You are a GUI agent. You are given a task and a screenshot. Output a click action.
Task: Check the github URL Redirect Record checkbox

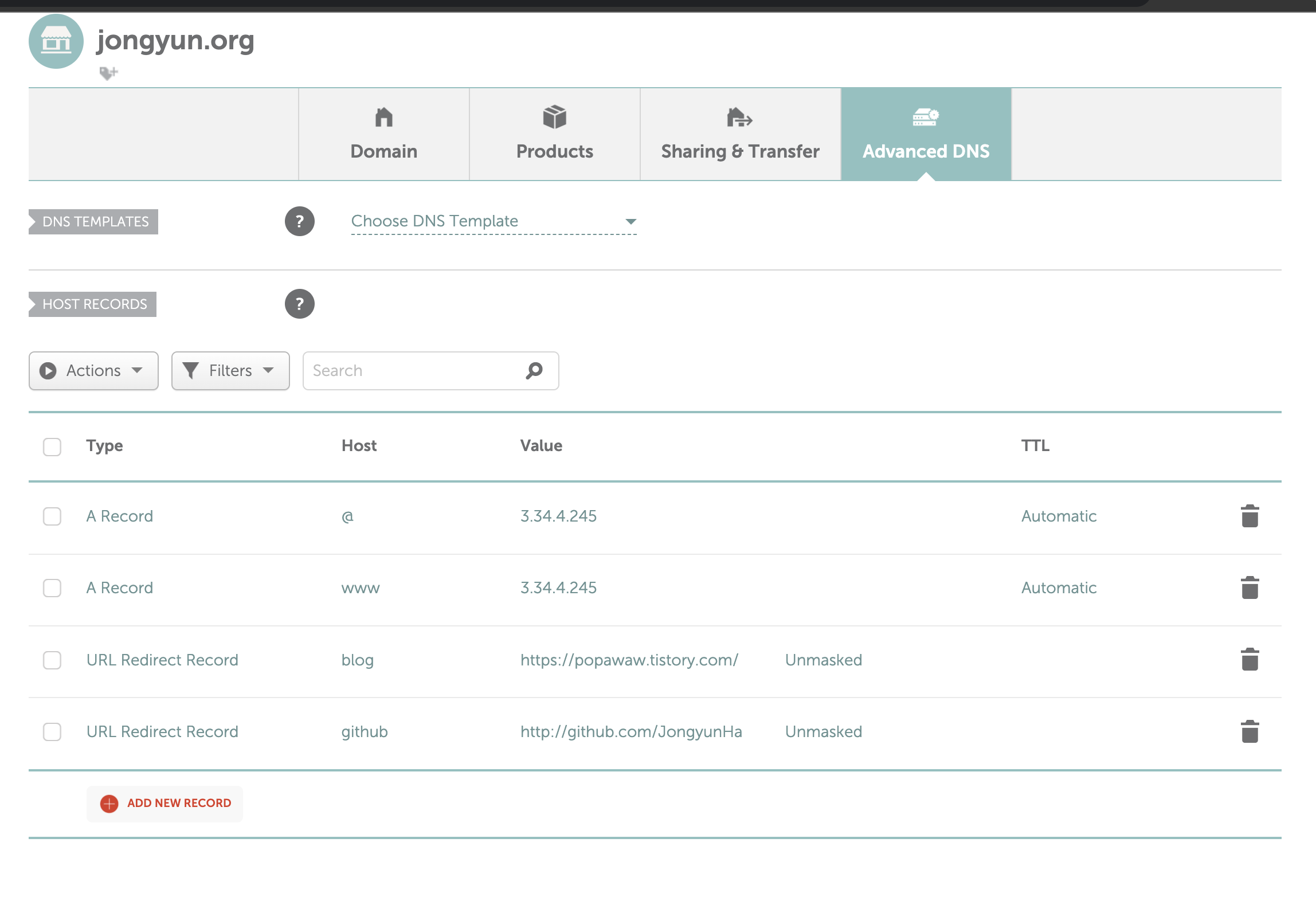click(x=52, y=731)
